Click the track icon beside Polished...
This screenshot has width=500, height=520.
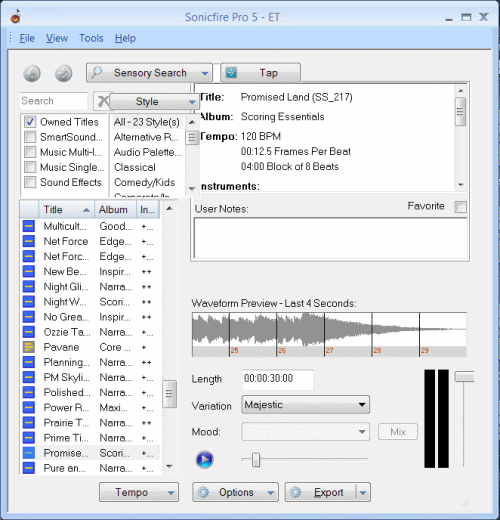[x=29, y=392]
